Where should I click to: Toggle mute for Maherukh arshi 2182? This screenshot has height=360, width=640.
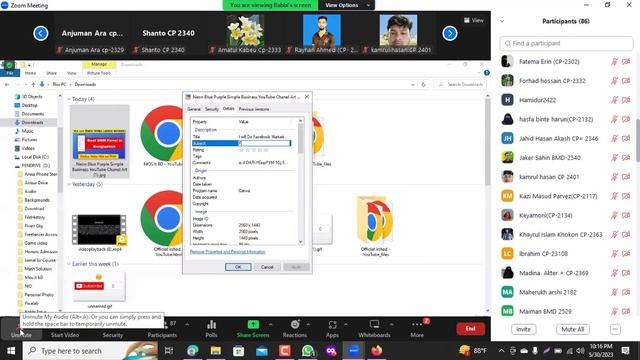(614, 292)
